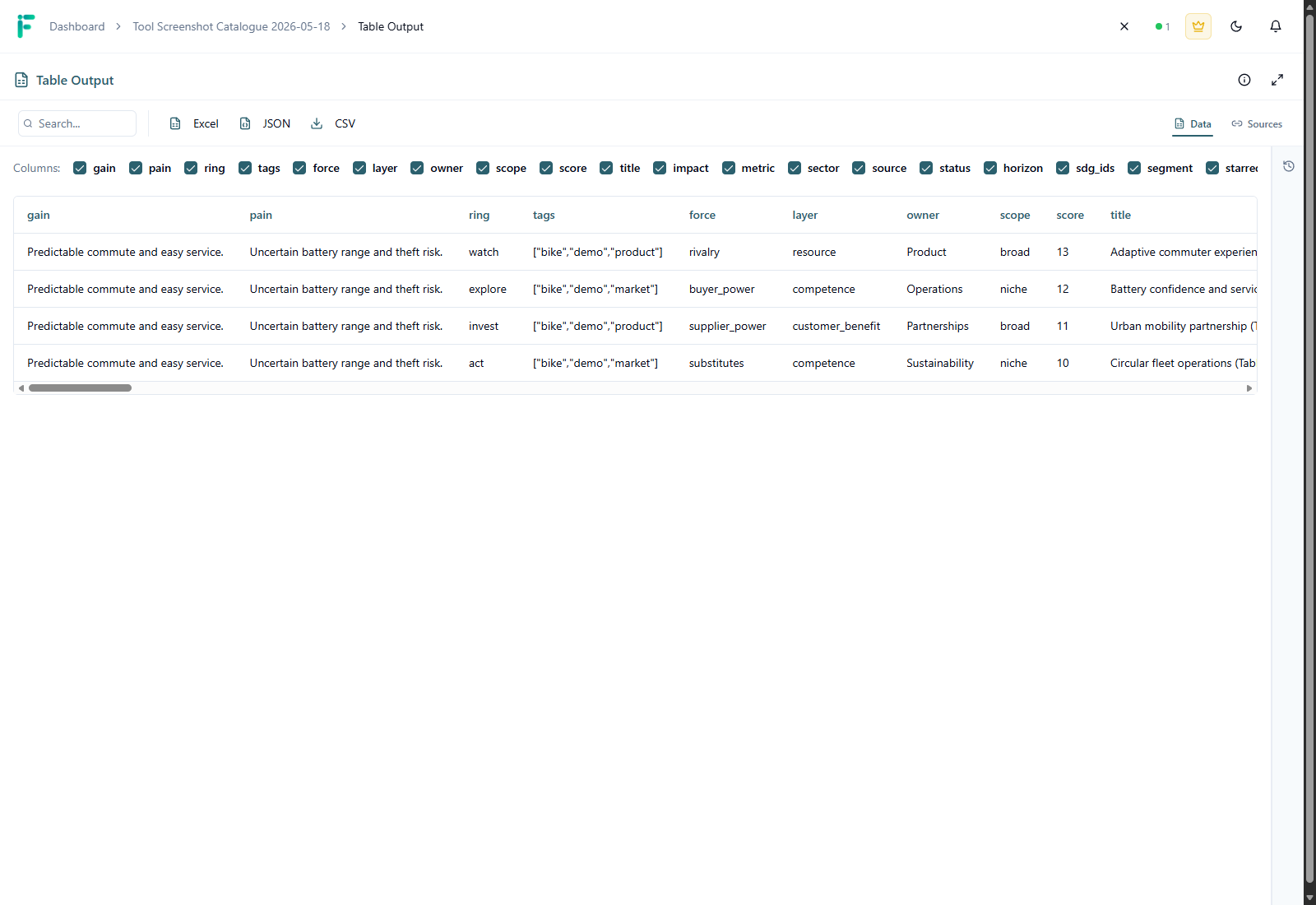Close the panel with X icon
The image size is (1316, 905).
[1124, 26]
